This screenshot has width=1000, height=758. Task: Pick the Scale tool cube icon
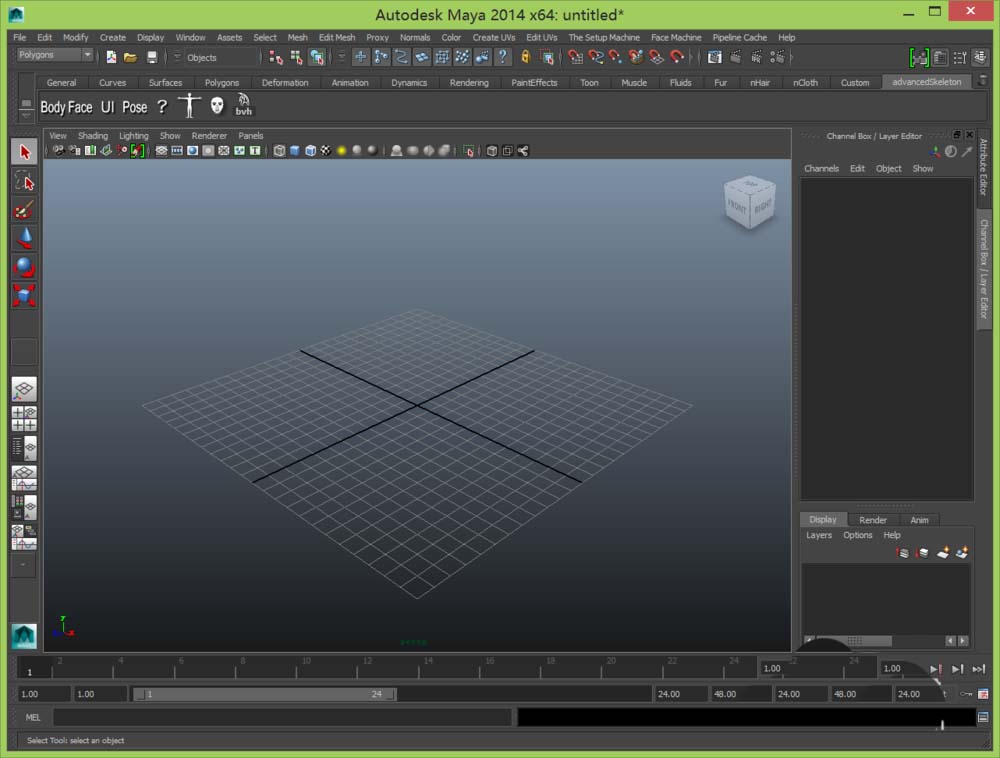coord(24,295)
